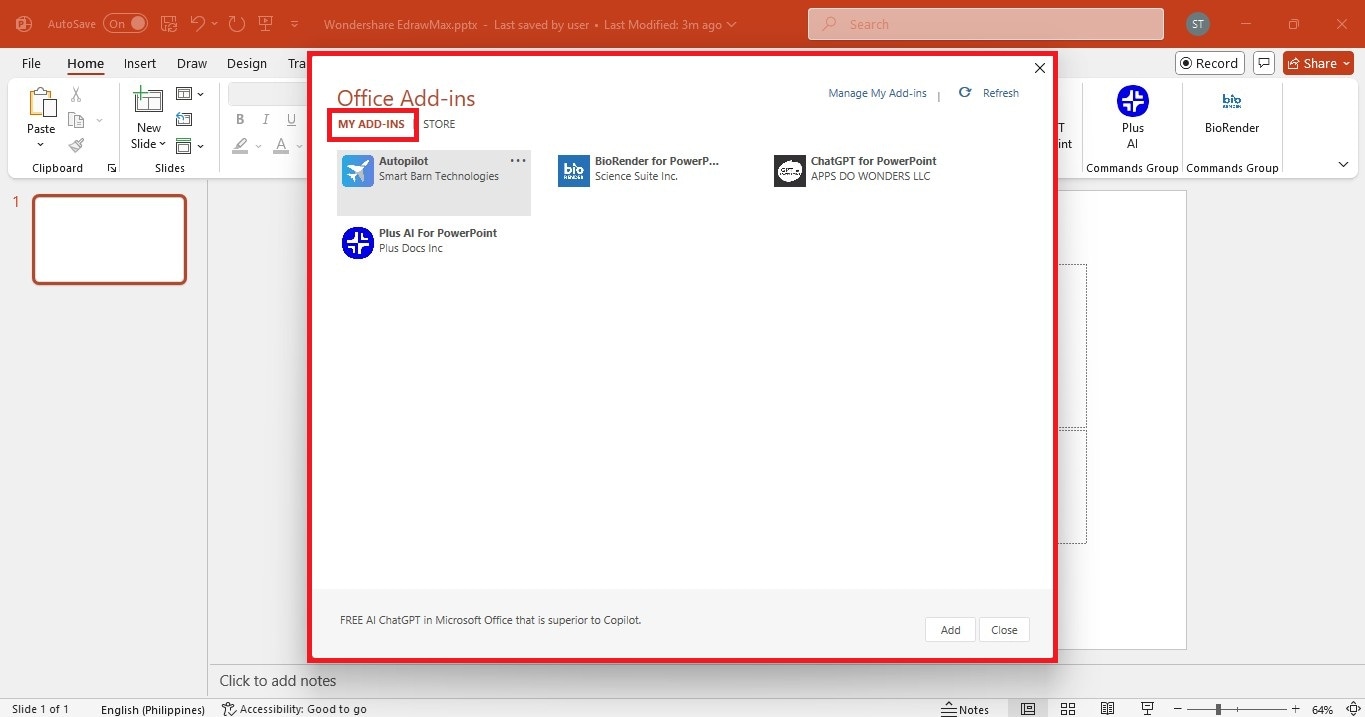The width and height of the screenshot is (1365, 717).
Task: Select the BioRender for PowerPoint add-in icon
Action: coord(574,171)
